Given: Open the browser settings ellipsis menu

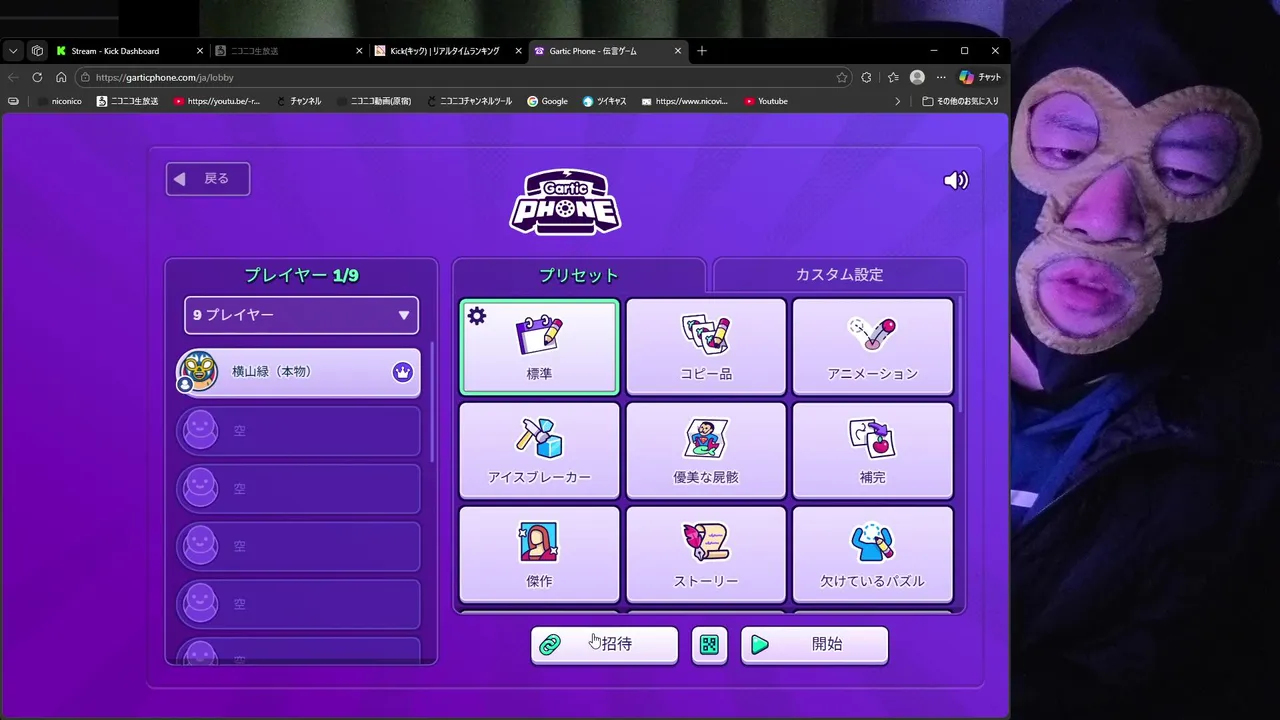Looking at the screenshot, I should tap(940, 77).
